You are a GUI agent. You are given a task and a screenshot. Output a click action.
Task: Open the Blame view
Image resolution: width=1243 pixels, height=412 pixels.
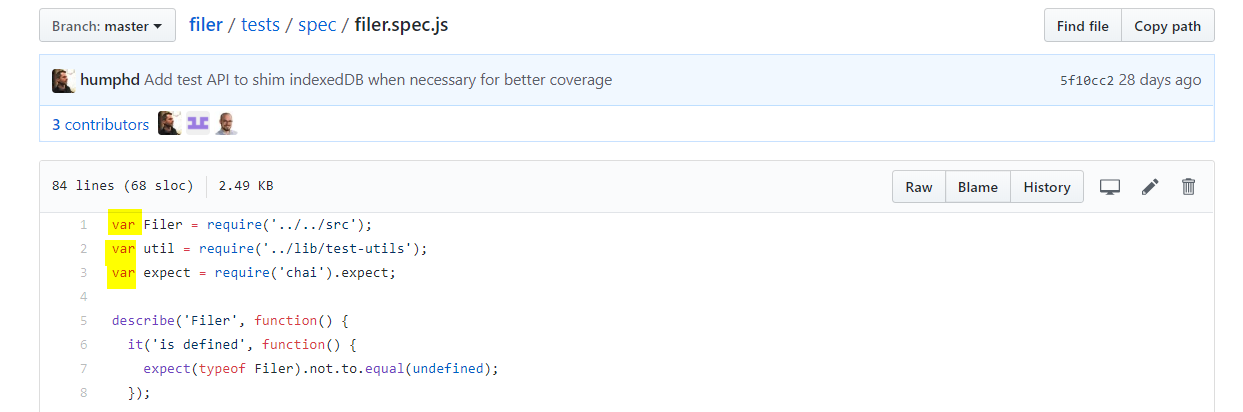[977, 187]
